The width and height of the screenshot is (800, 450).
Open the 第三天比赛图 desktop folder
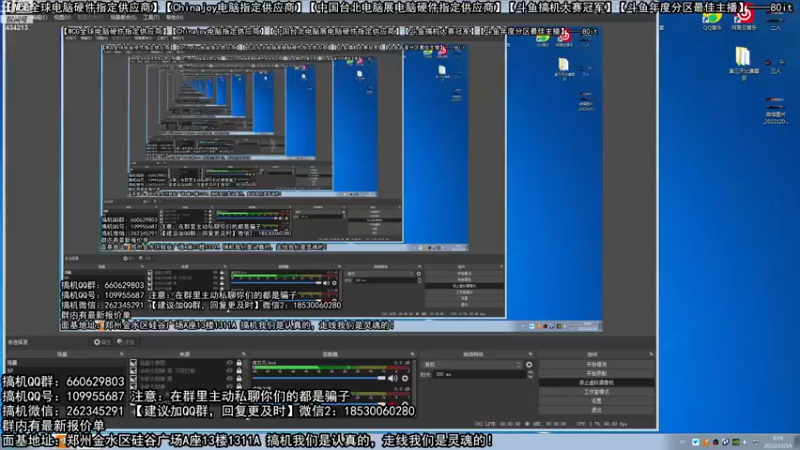[743, 63]
